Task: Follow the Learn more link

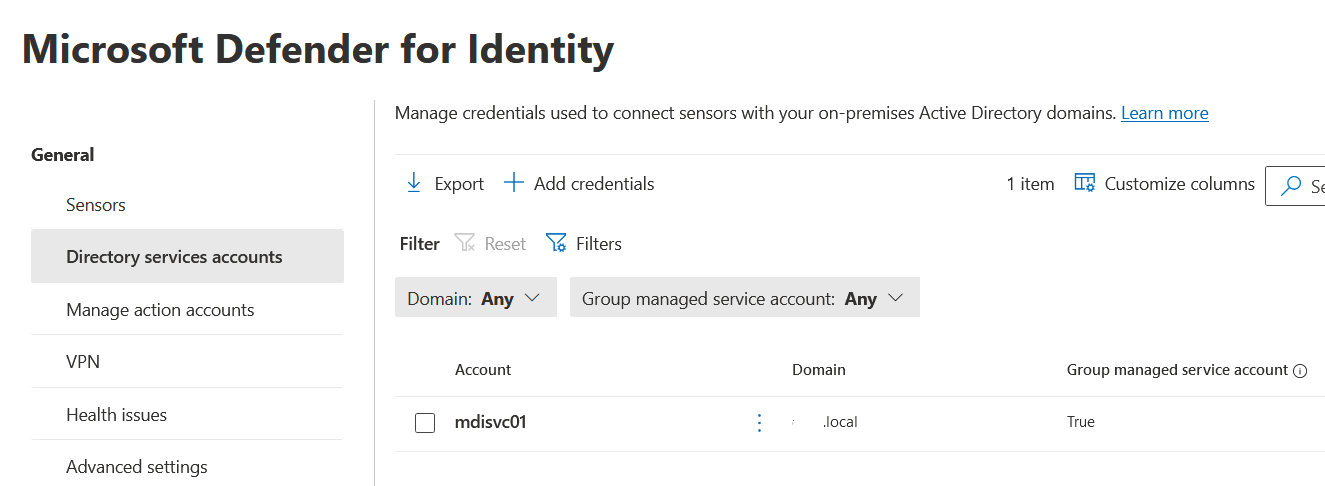Action: coord(1164,113)
